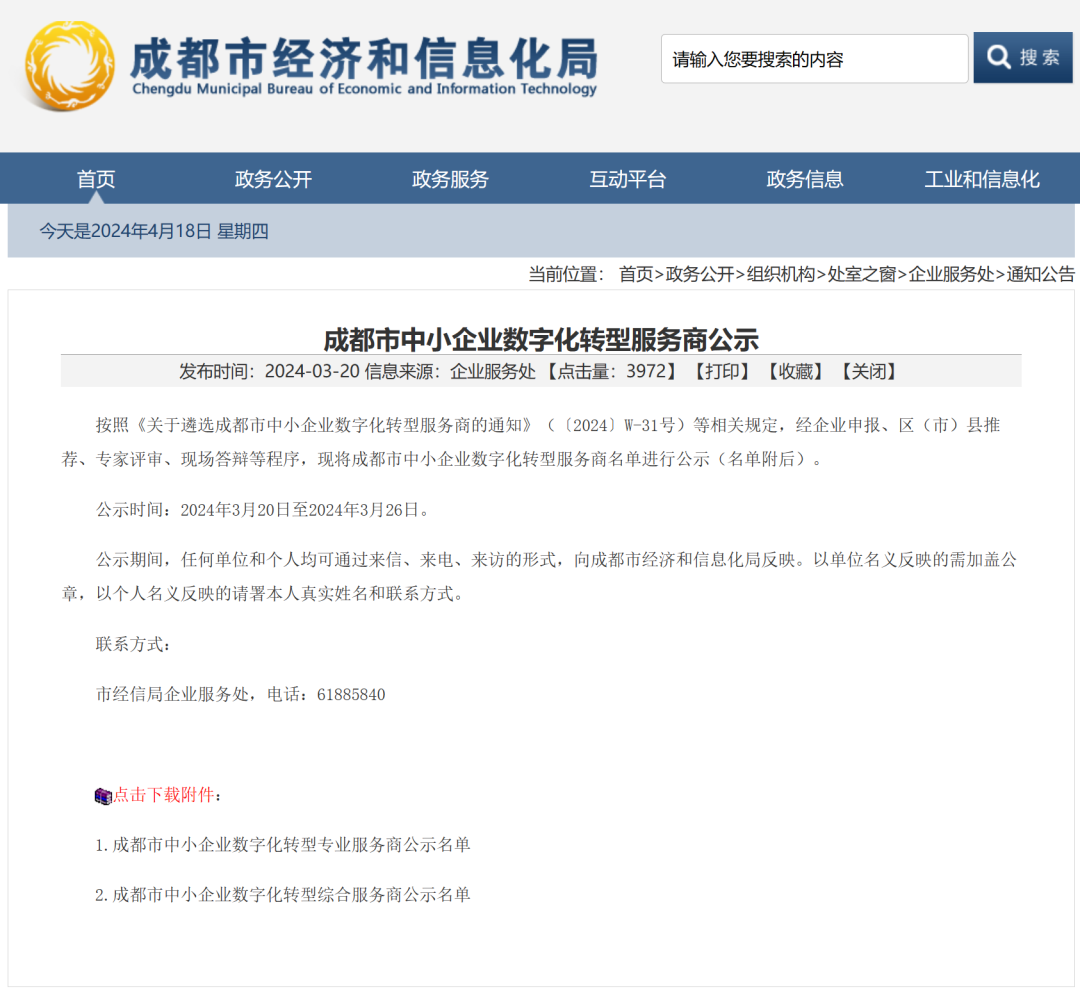Screen dimensions: 1080x989
Task: Select 互动平台 in the navigation bar
Action: [x=627, y=179]
